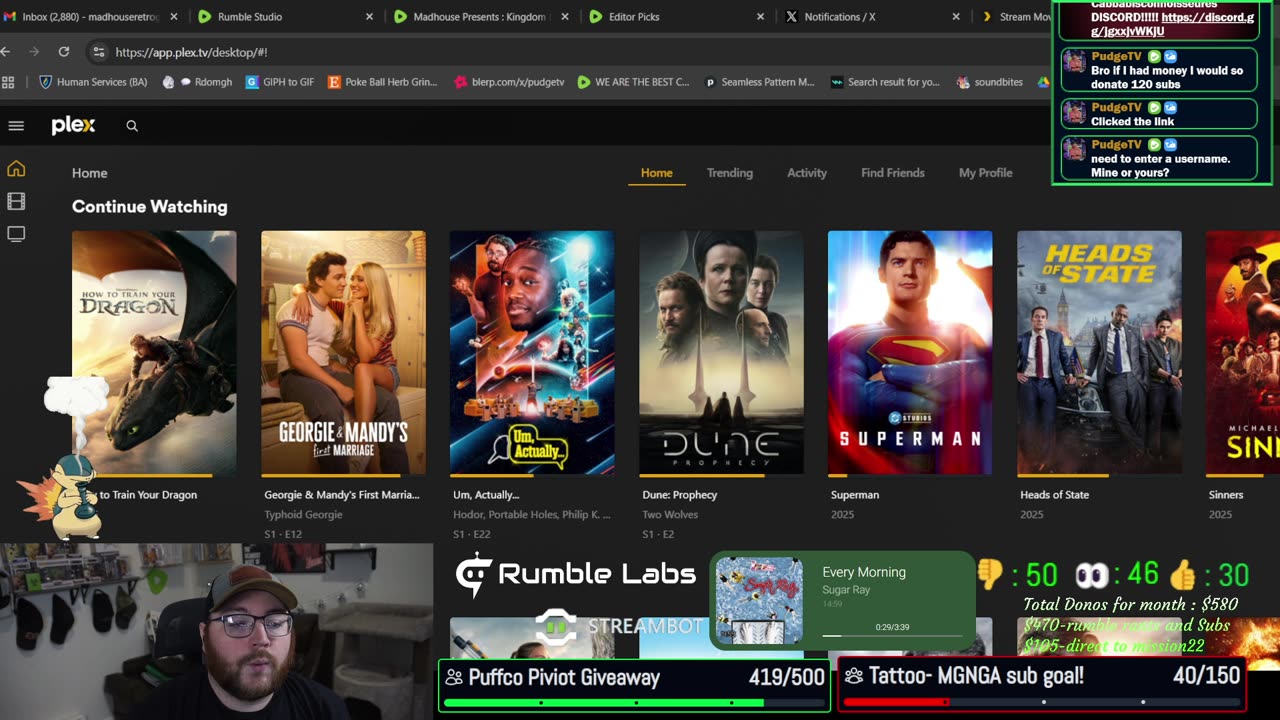Click the Plex logo
This screenshot has height=720, width=1280.
pos(73,125)
